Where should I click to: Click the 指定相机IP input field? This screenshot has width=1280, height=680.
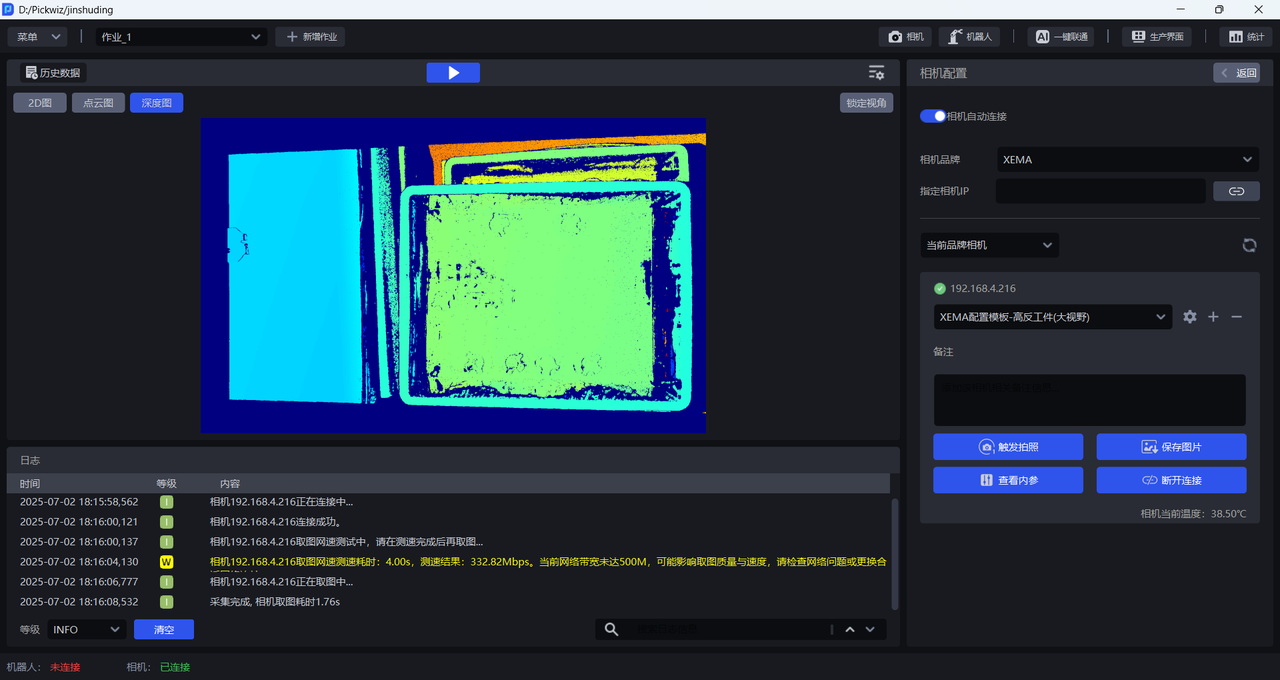pos(1100,191)
